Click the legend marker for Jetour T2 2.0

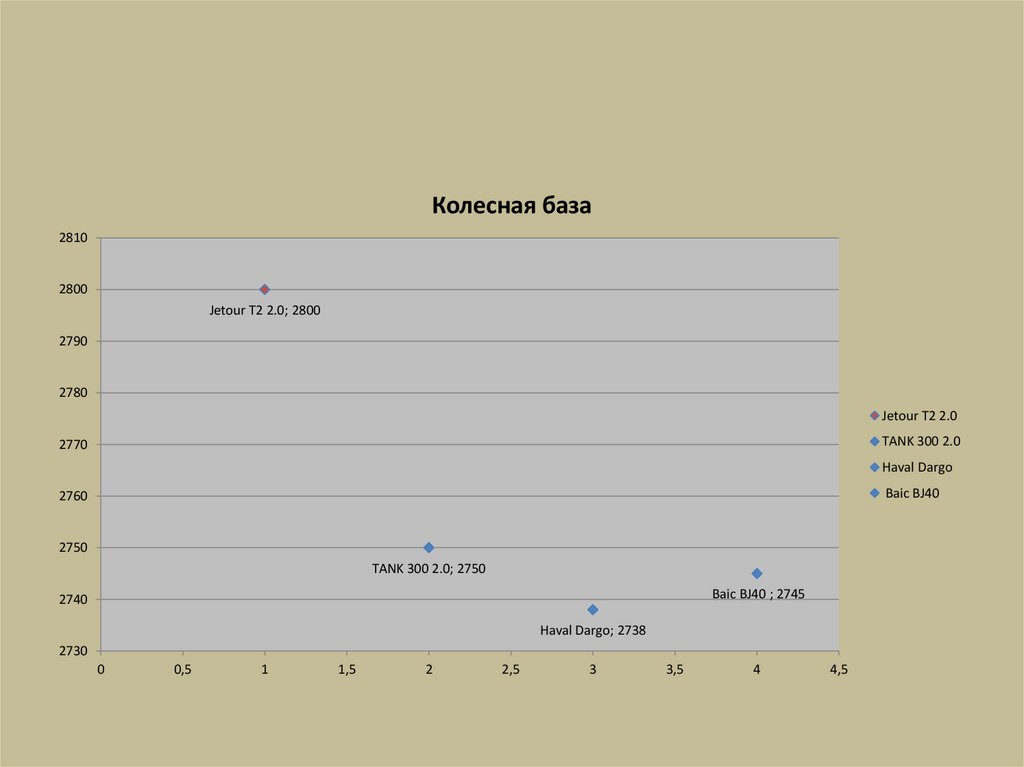click(874, 416)
